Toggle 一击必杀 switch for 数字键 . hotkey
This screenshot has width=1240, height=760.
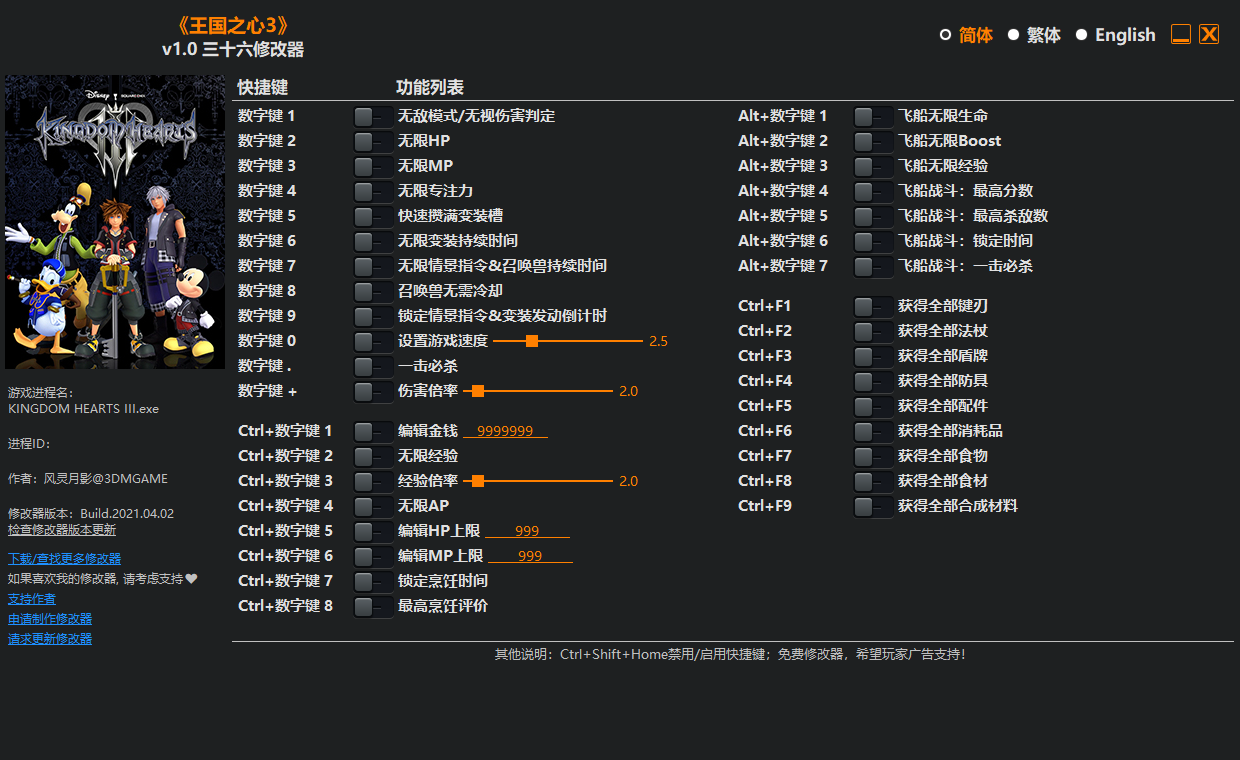click(x=373, y=366)
